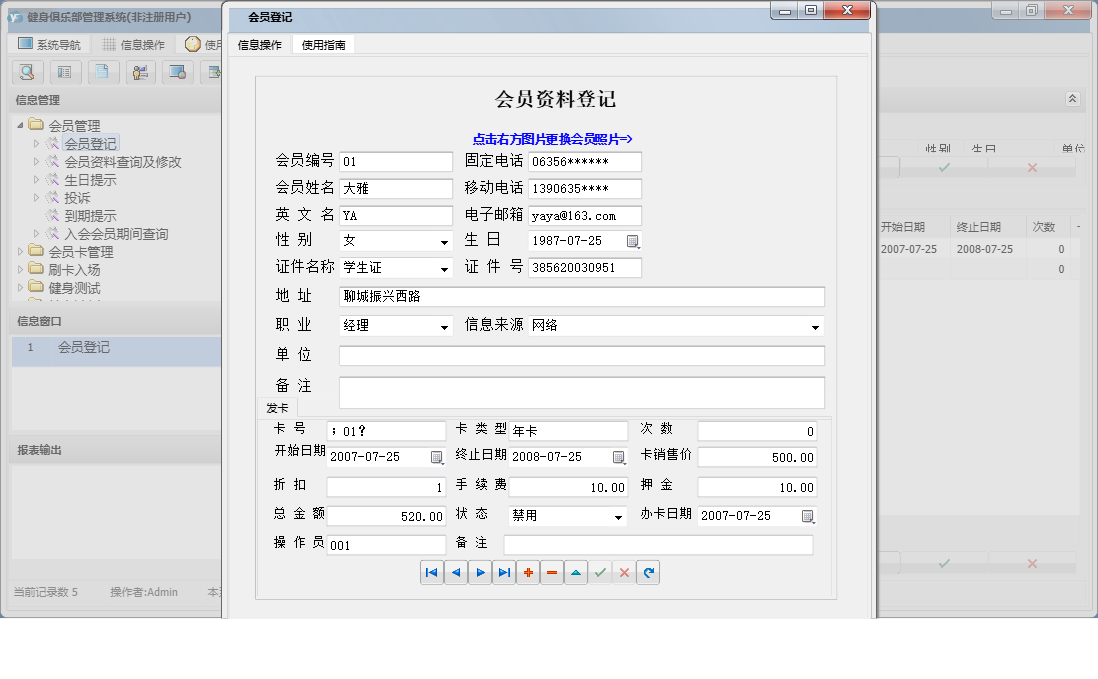Open the 证件名称 certificate type dropdown
This screenshot has width=1098, height=679.
tap(446, 268)
